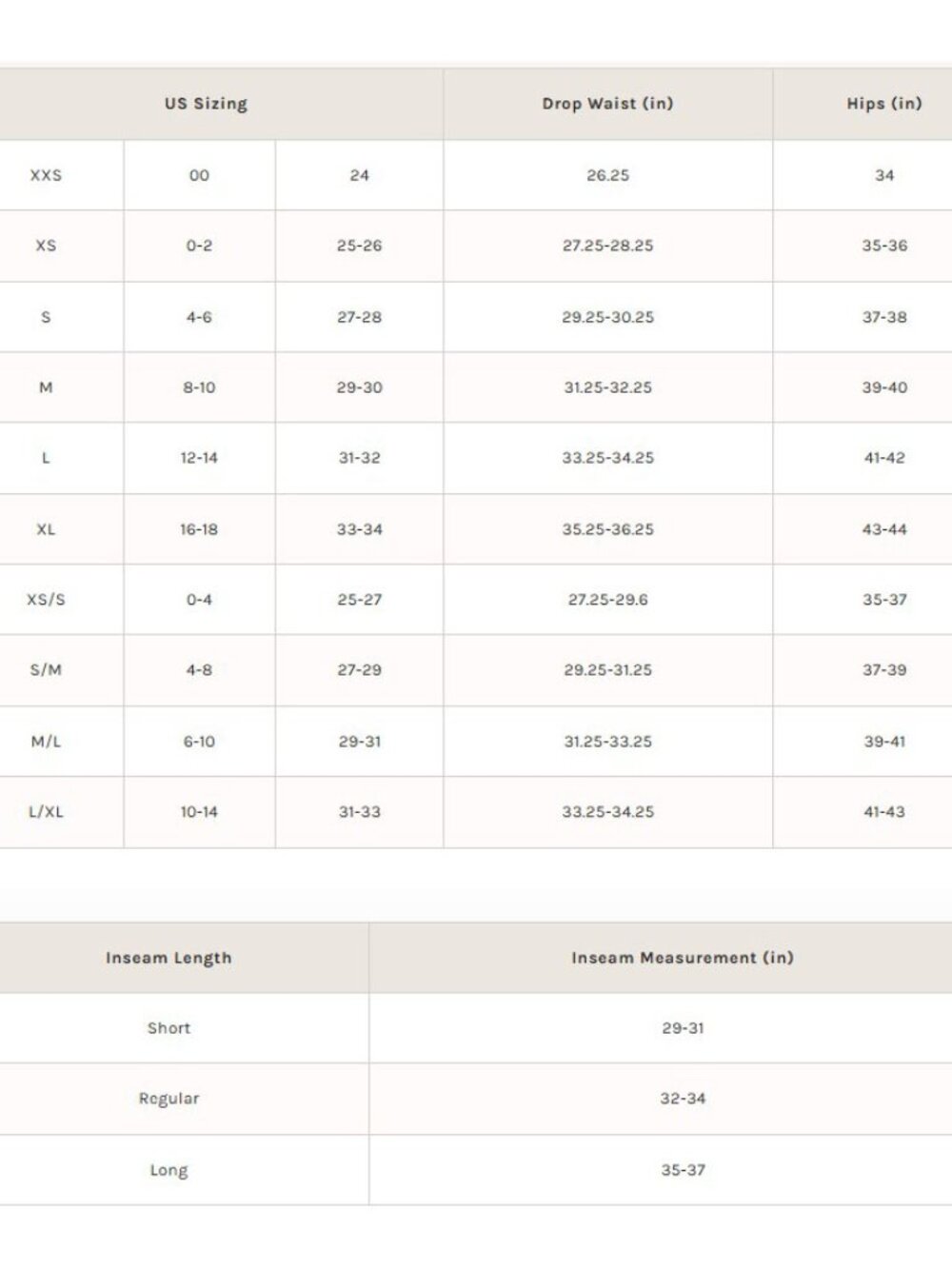Screen dimensions: 952x1269
Task: Click the Hips (in) column header
Action: point(883,104)
